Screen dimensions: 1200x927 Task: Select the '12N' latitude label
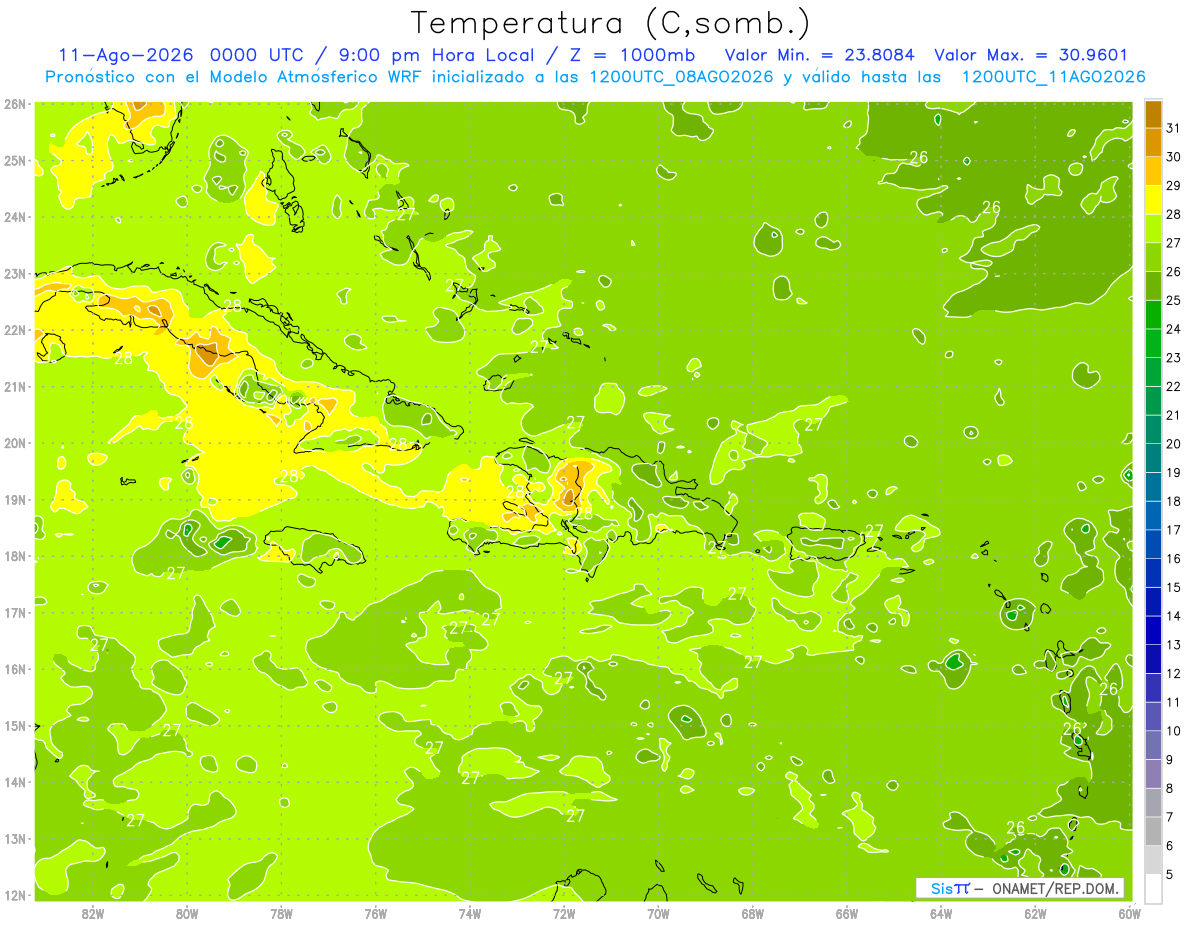point(15,895)
